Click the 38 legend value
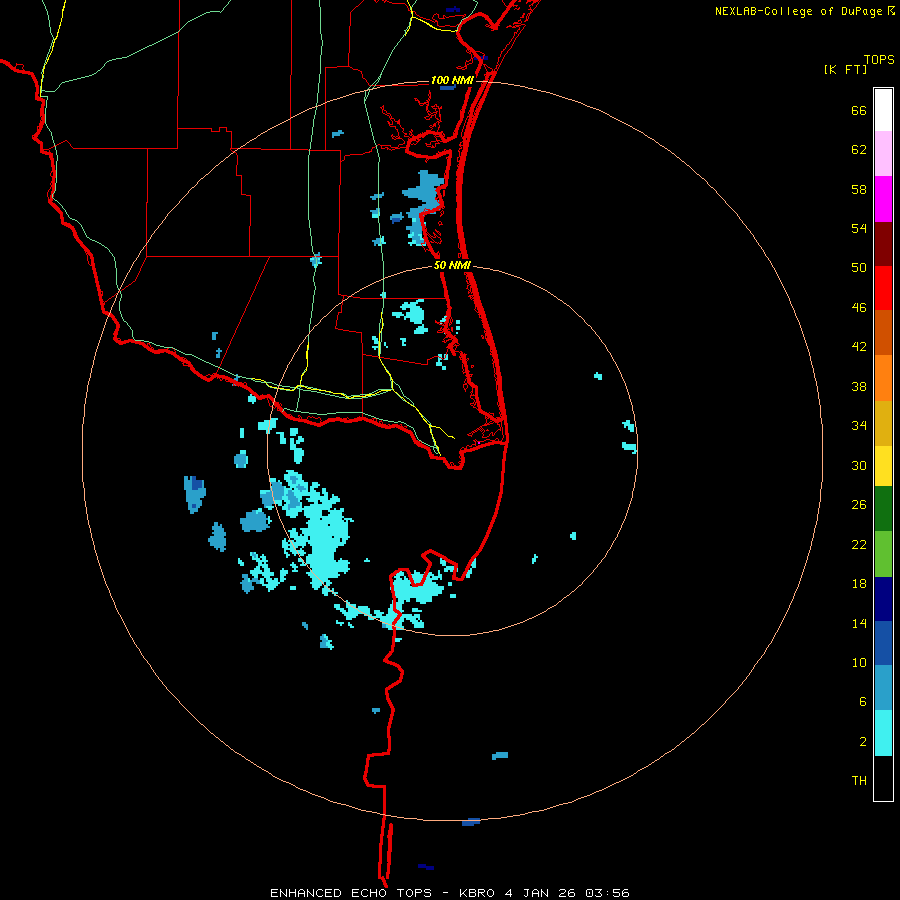 tap(859, 386)
